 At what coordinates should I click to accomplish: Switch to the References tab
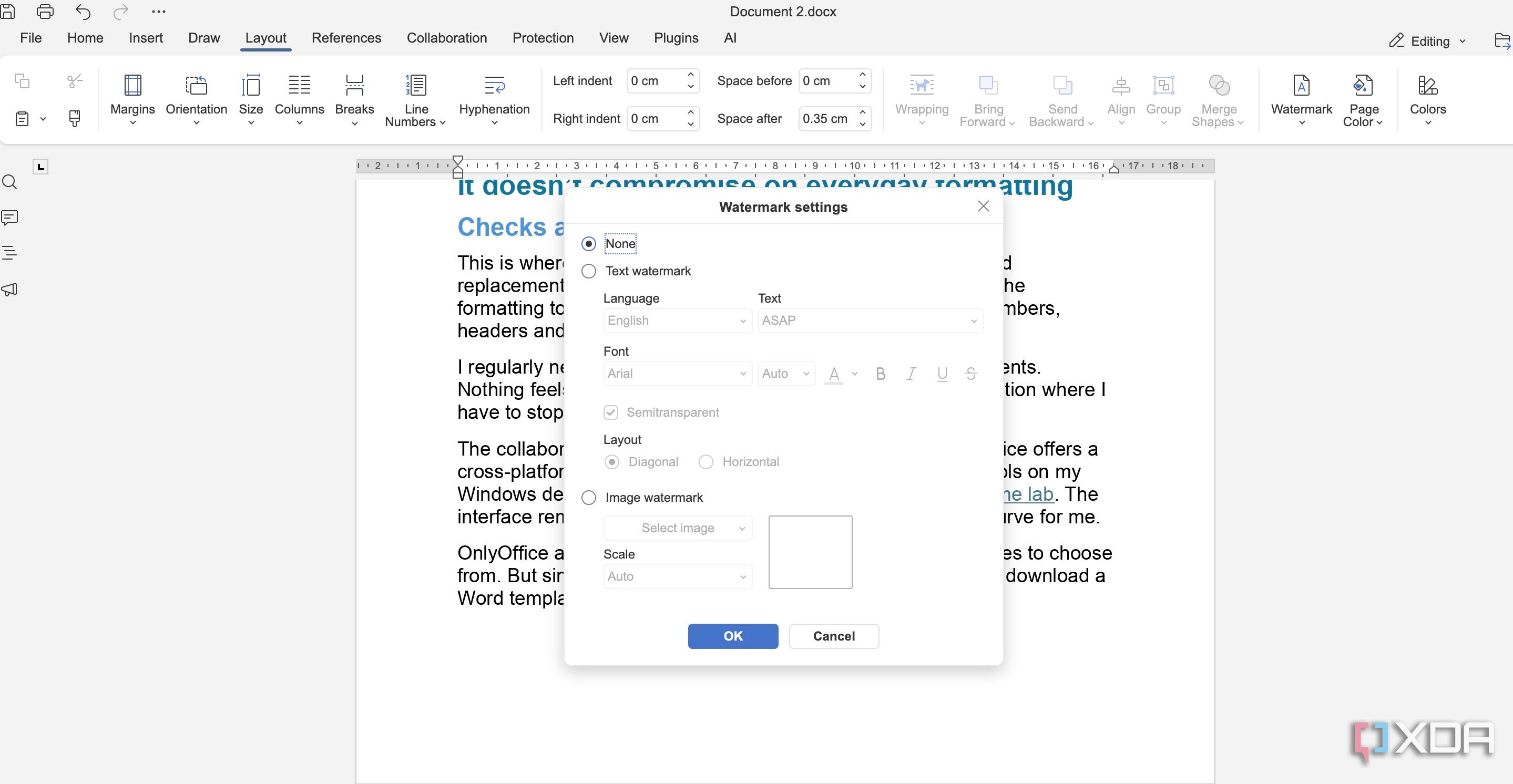346,38
